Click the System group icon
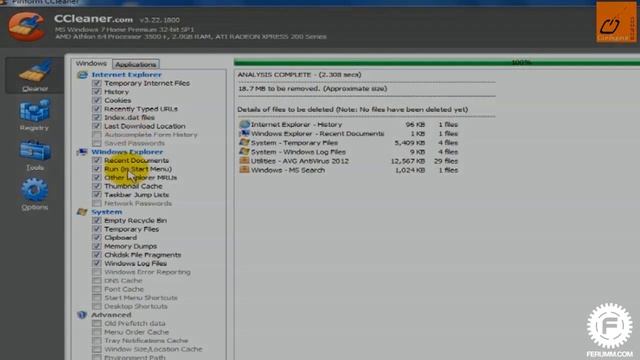Viewport: 640px width, 360px height. (82, 212)
